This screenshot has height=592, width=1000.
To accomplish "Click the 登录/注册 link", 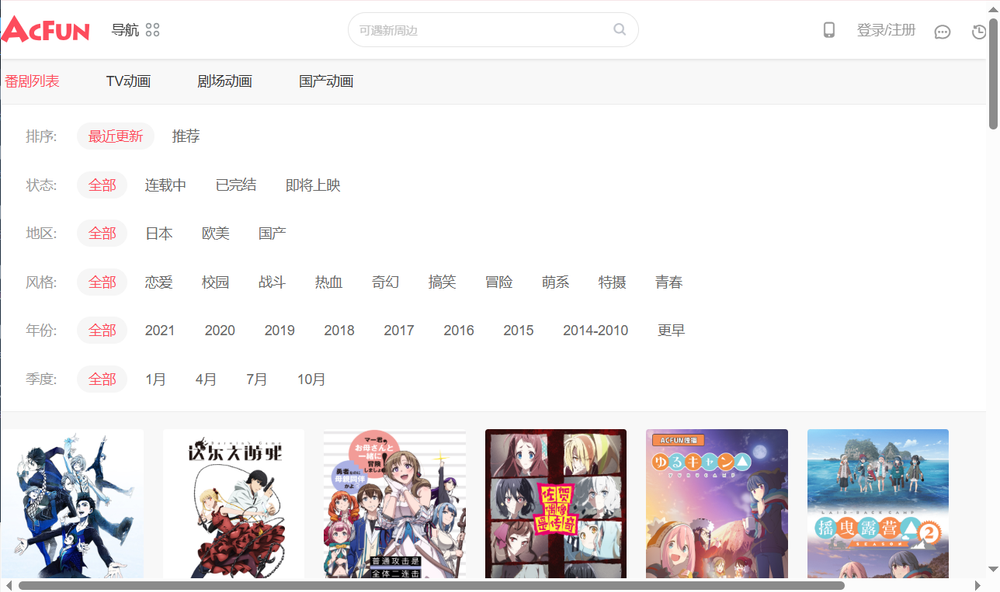I will (x=886, y=30).
